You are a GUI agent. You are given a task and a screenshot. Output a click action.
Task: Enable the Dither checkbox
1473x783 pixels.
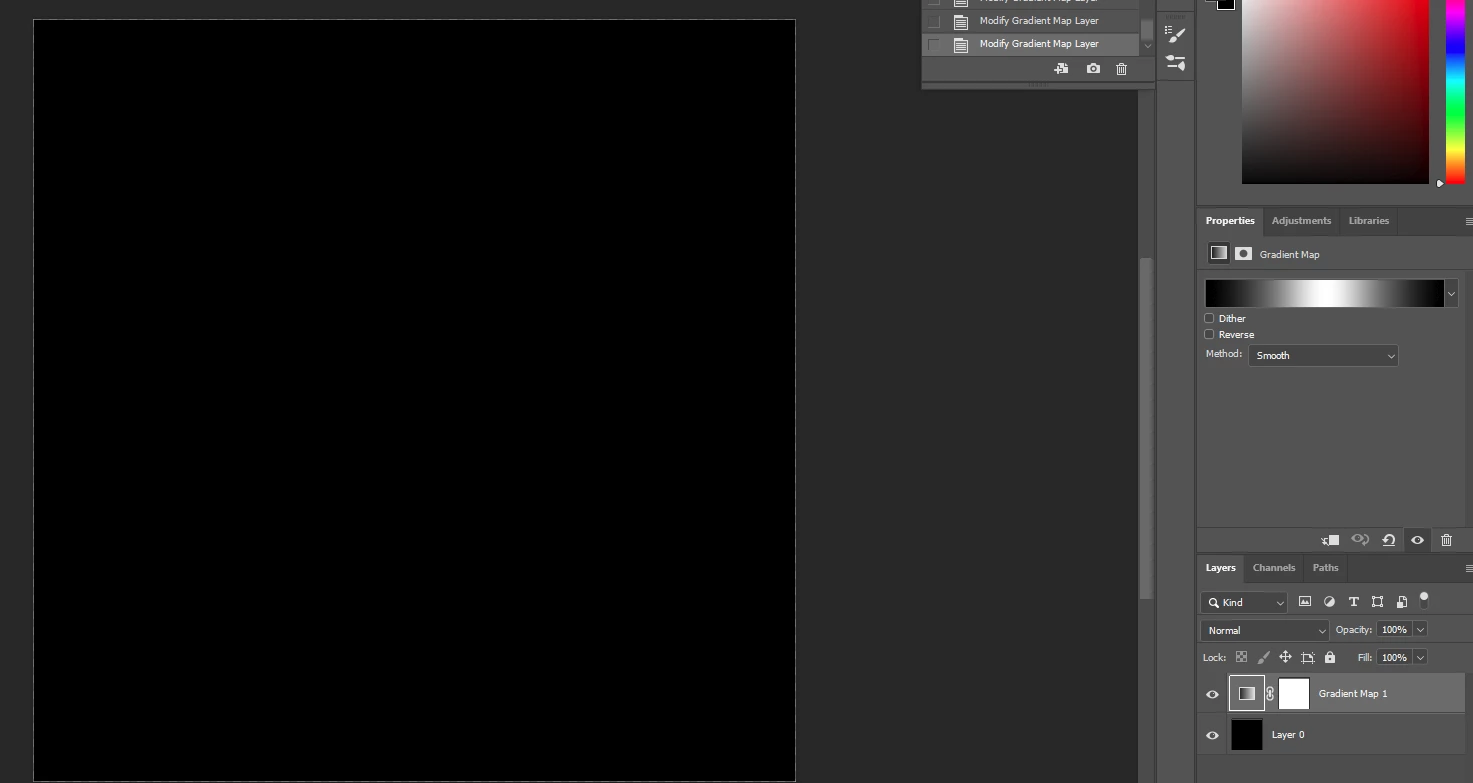[x=1209, y=318]
